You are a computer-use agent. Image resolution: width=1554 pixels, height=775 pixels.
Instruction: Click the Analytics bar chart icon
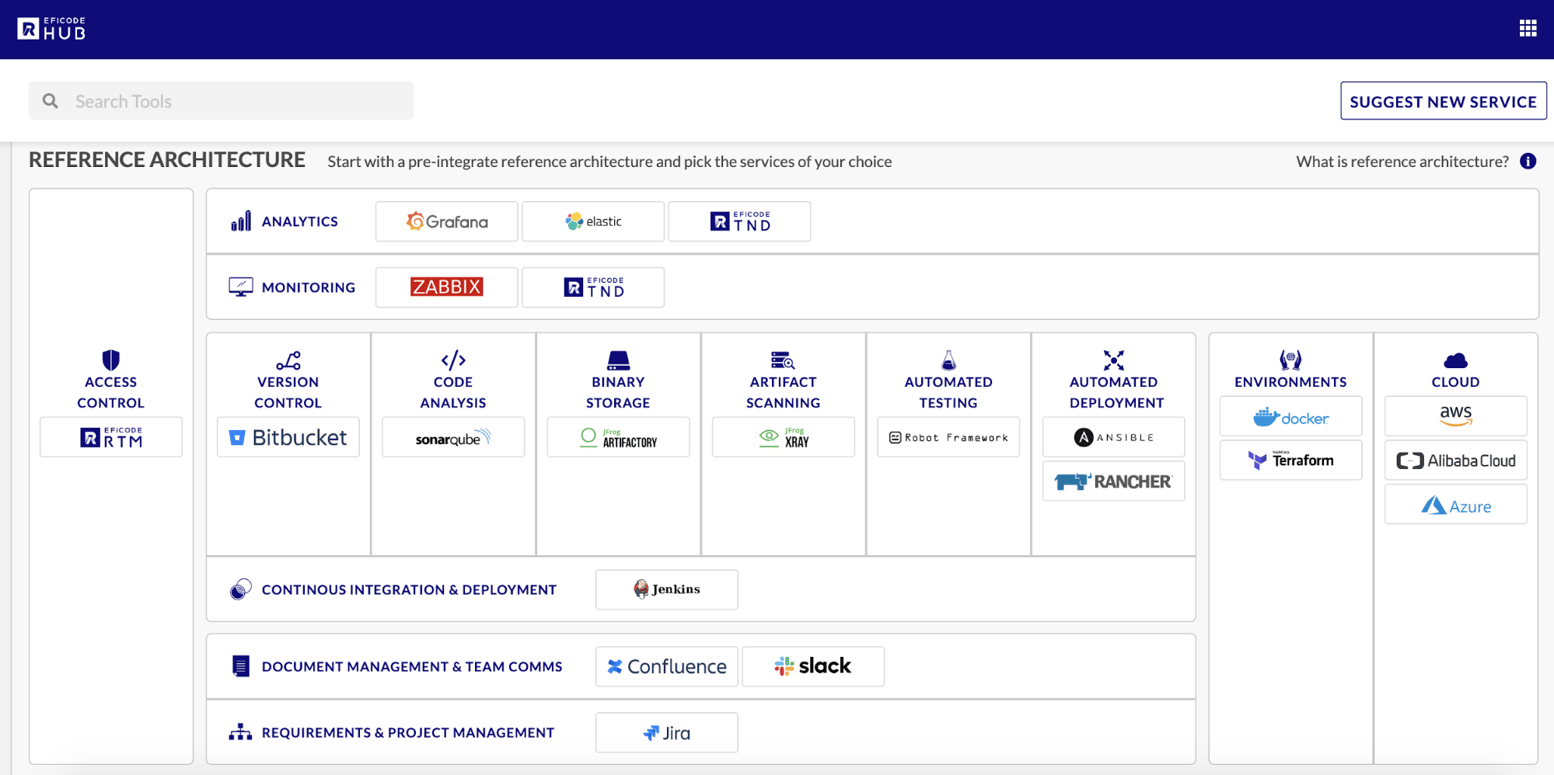tap(241, 221)
